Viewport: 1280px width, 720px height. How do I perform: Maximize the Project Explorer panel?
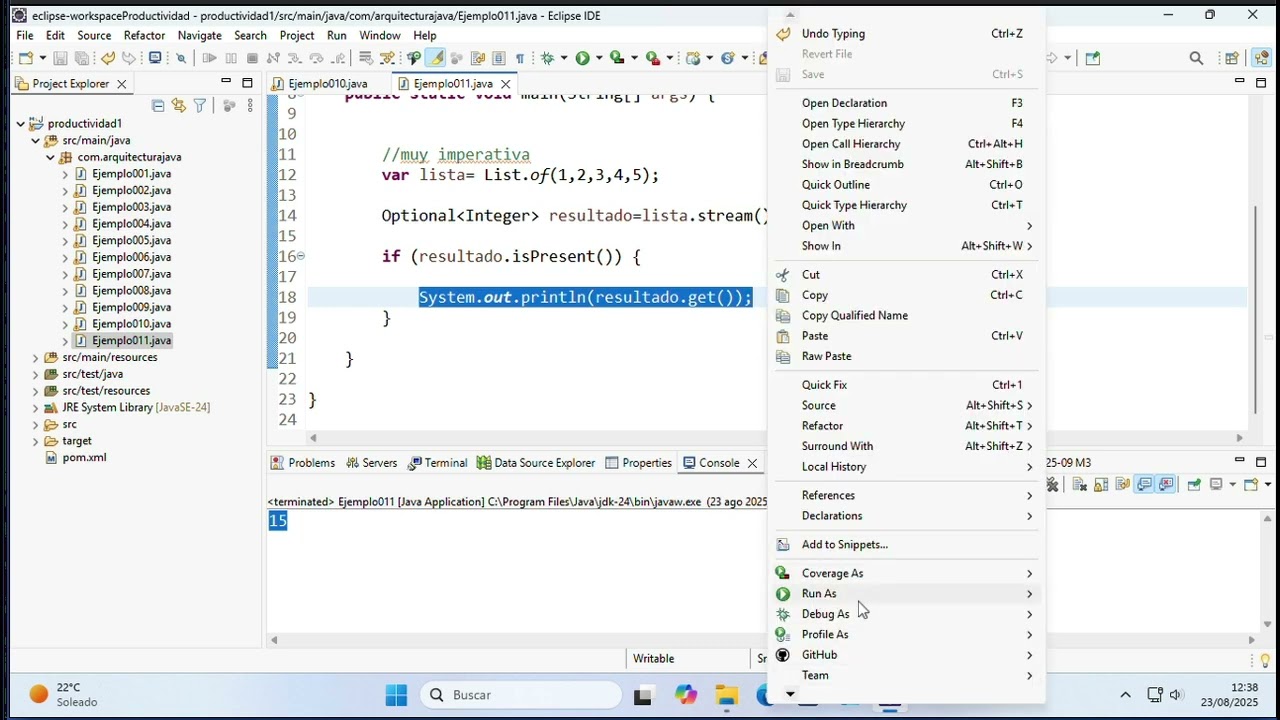coord(247,82)
